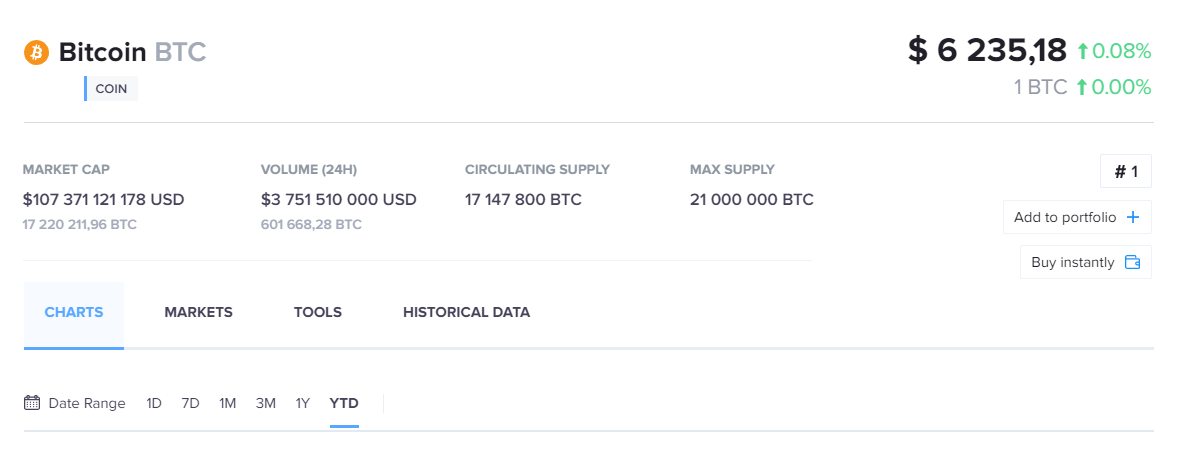Choose the 1Y date range
1181x457 pixels.
click(302, 403)
